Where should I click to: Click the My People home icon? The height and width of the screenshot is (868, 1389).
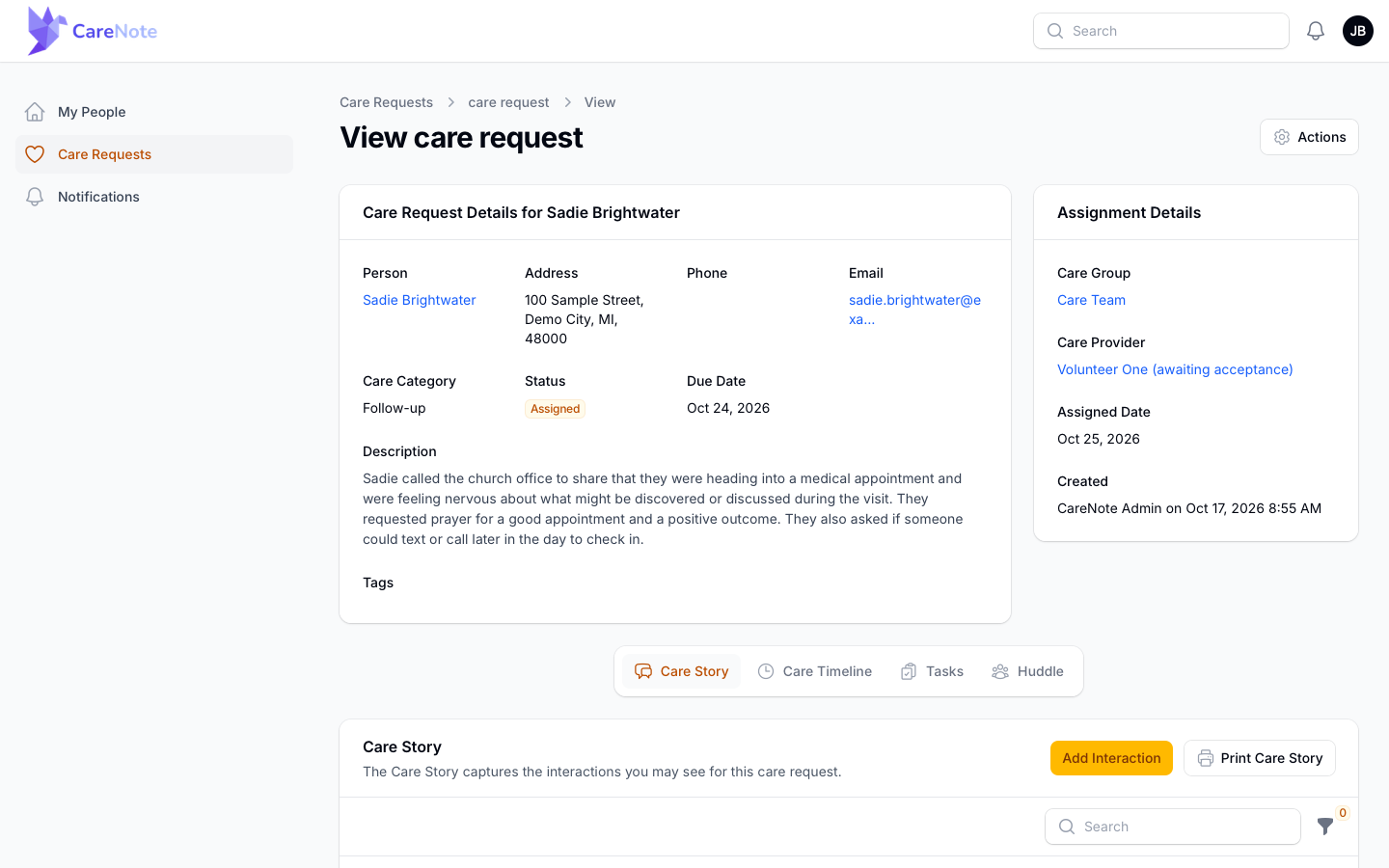[x=35, y=112]
